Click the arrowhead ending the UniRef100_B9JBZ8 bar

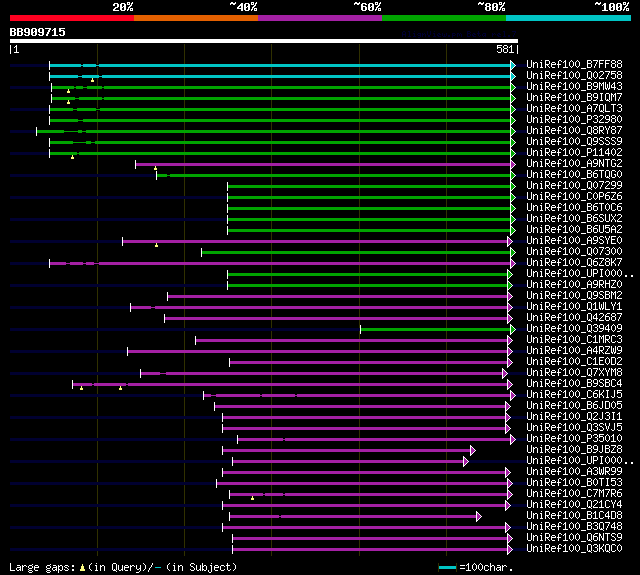tap(473, 451)
